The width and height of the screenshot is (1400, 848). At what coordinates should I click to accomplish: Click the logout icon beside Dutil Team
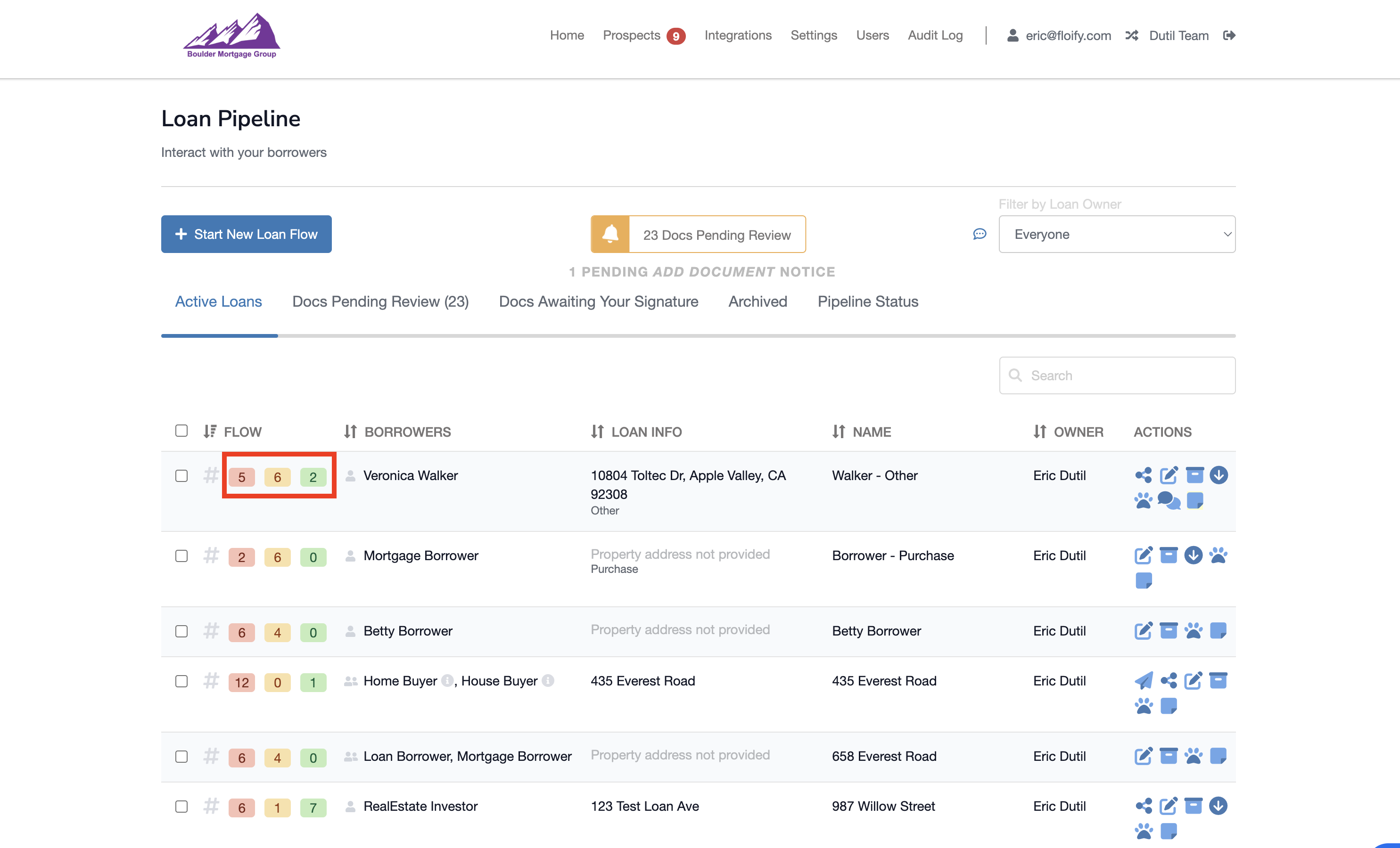pyautogui.click(x=1229, y=35)
